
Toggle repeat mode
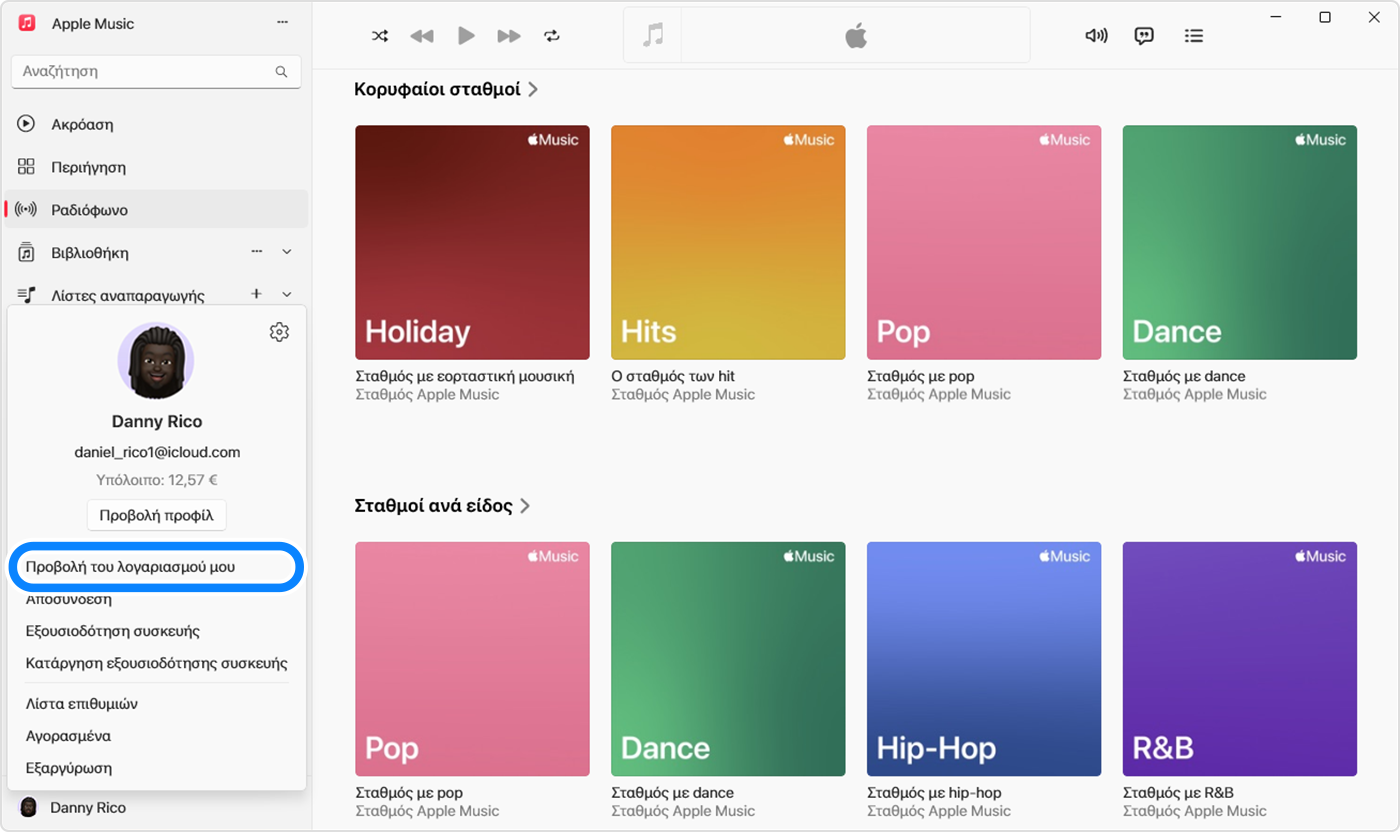[x=552, y=36]
